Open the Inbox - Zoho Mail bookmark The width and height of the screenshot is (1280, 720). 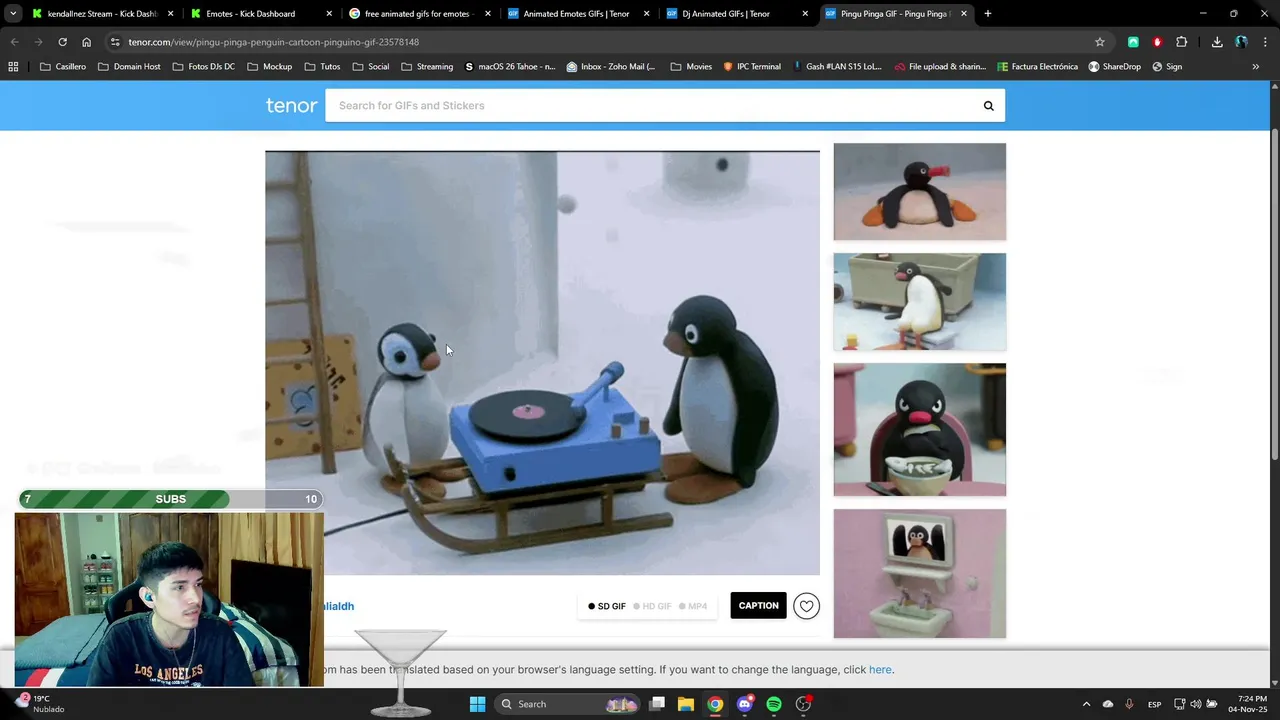(611, 66)
